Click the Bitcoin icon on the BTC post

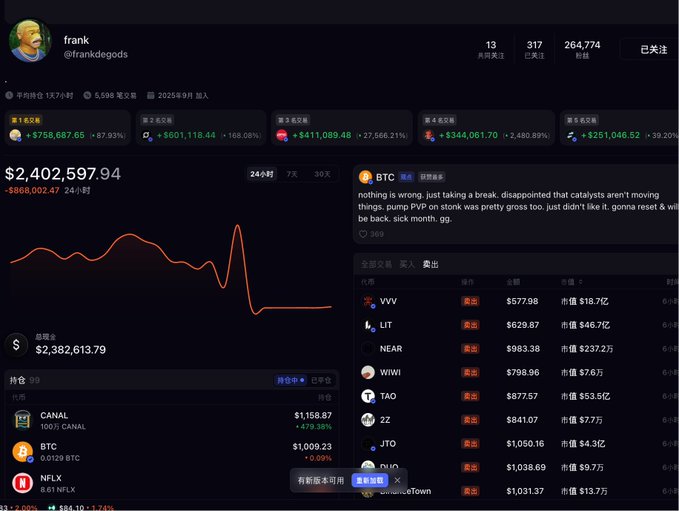(x=365, y=177)
